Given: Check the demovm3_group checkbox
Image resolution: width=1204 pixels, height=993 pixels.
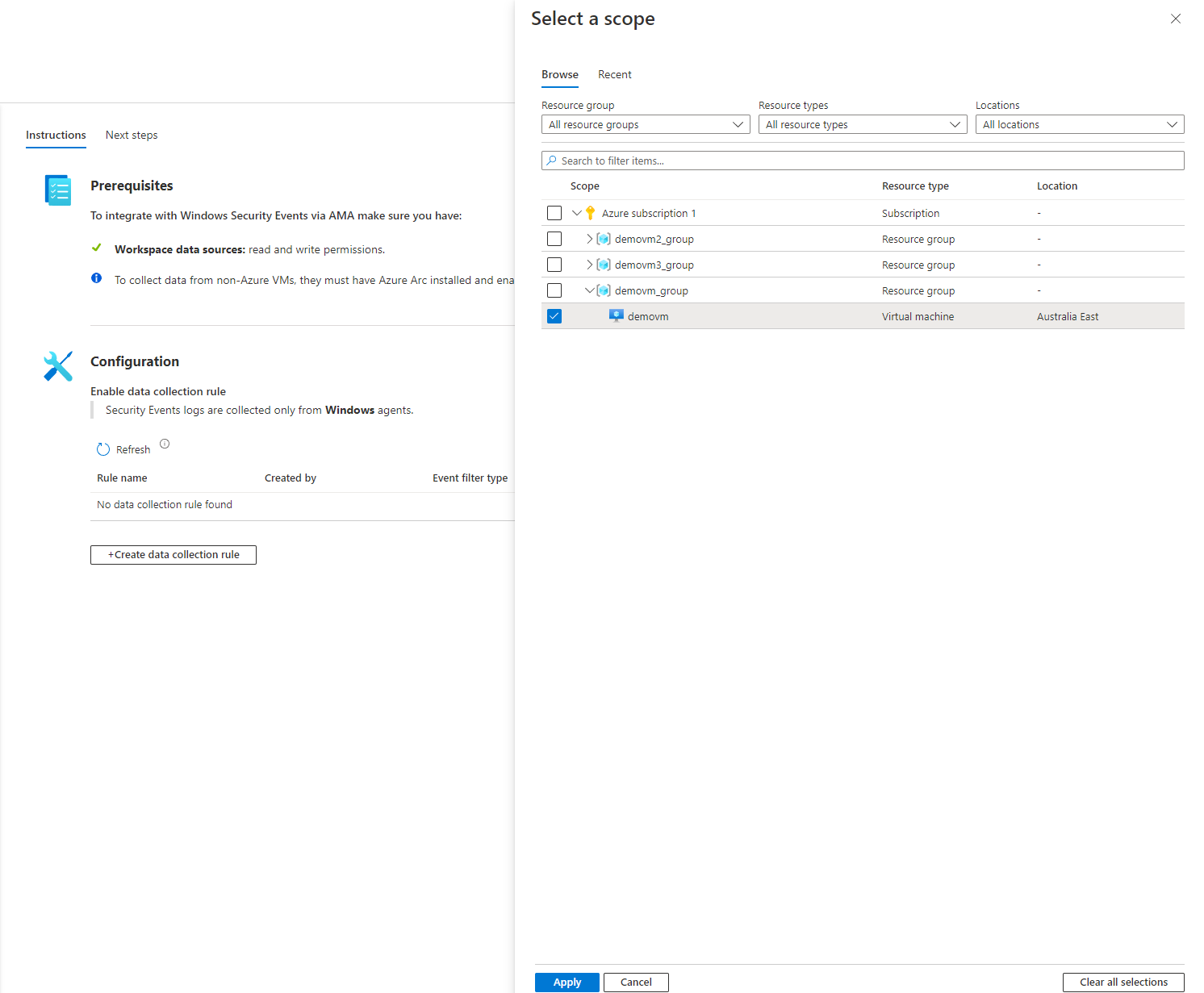Looking at the screenshot, I should tap(554, 264).
